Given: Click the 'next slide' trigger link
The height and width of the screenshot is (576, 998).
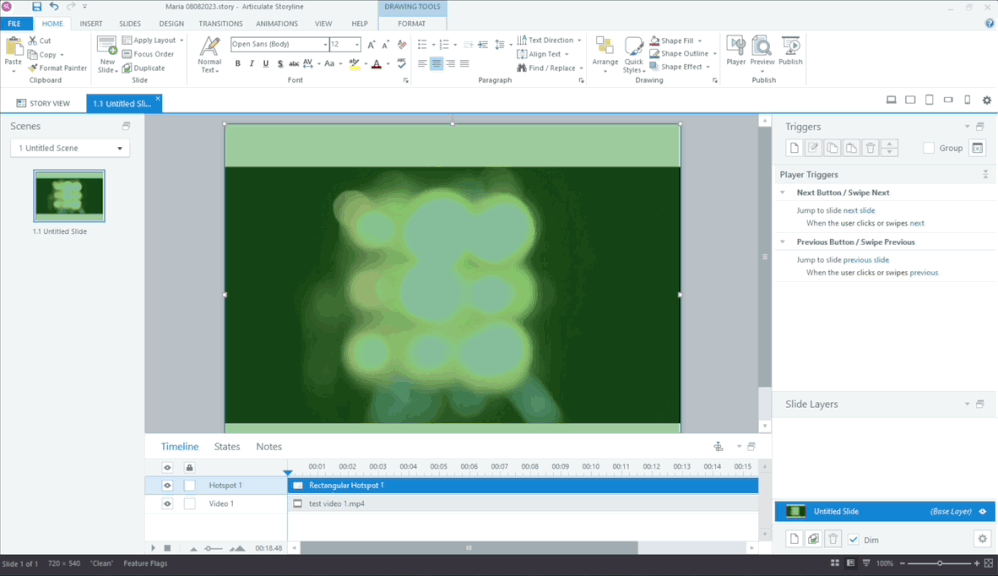Looking at the screenshot, I should pos(858,211).
